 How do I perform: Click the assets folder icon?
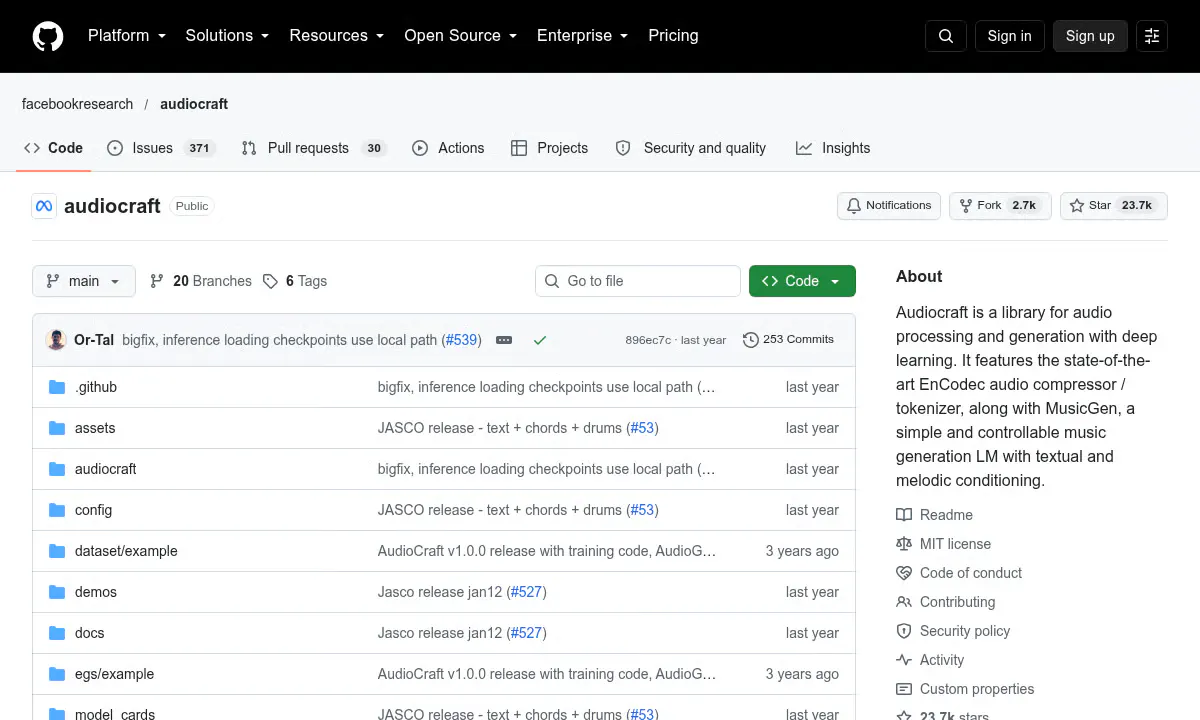click(57, 428)
